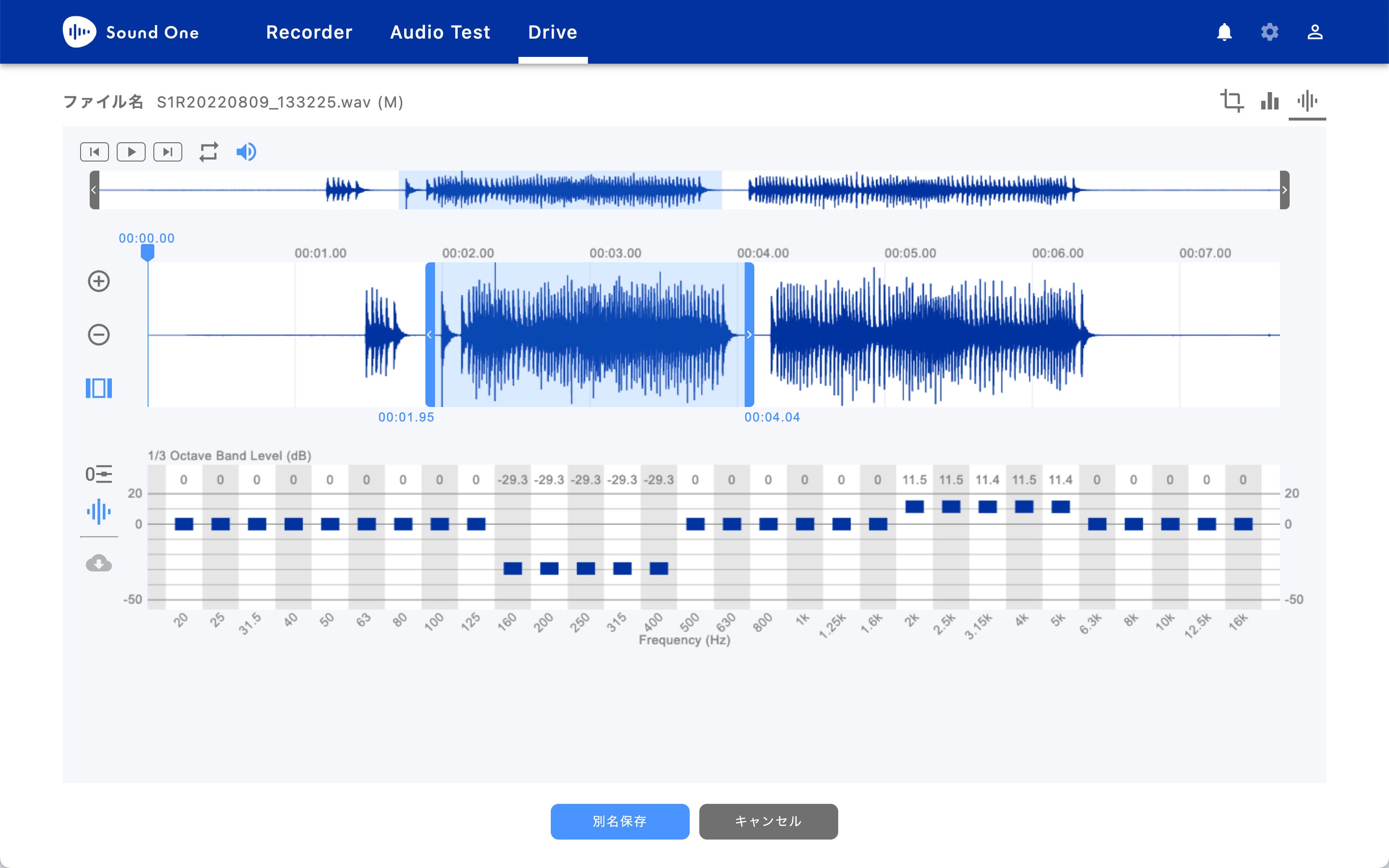The height and width of the screenshot is (868, 1389).
Task: Mute the speaker volume
Action: coord(246,152)
